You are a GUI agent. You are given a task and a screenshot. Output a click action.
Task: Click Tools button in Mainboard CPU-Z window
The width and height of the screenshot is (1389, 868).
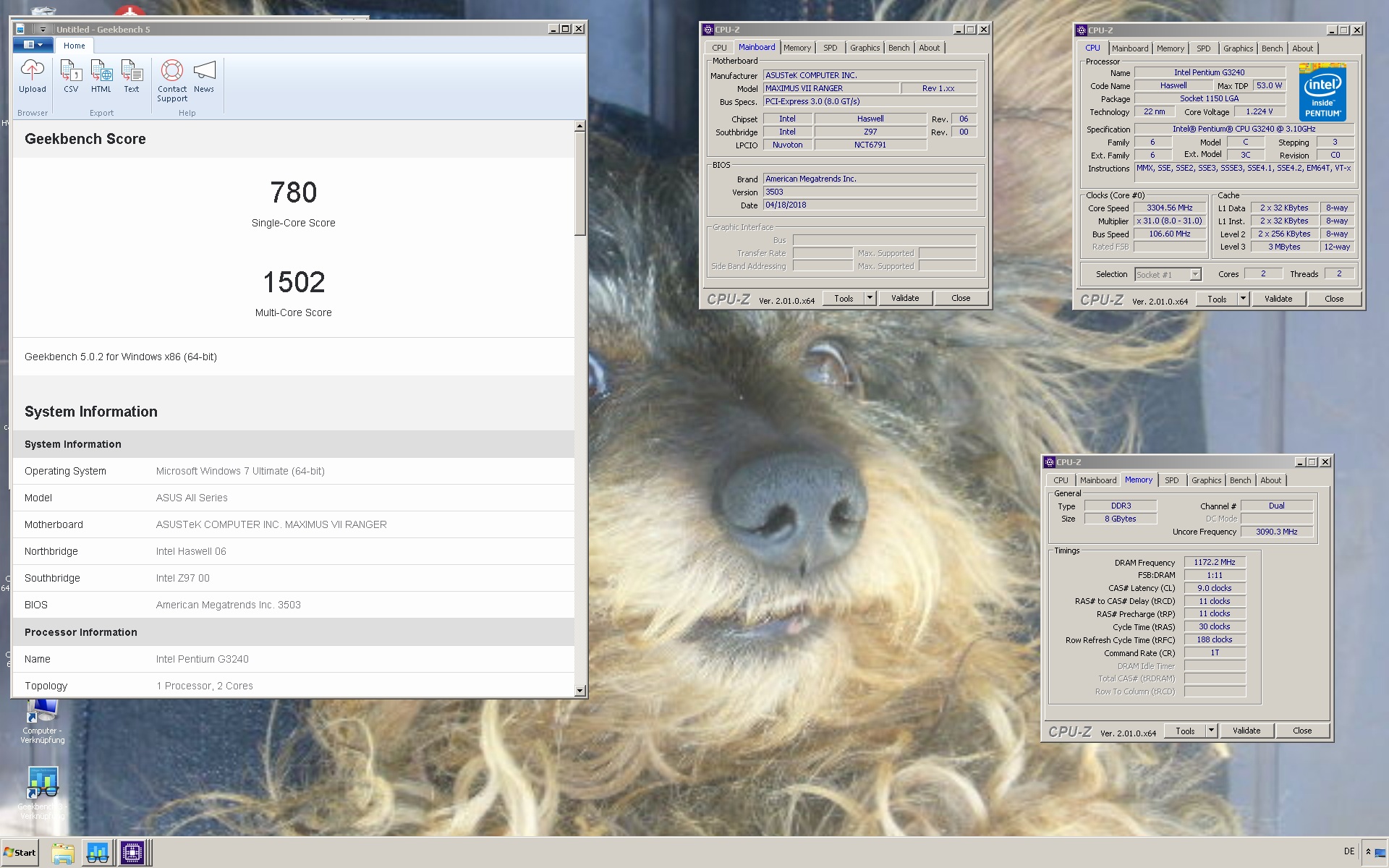pyautogui.click(x=844, y=298)
